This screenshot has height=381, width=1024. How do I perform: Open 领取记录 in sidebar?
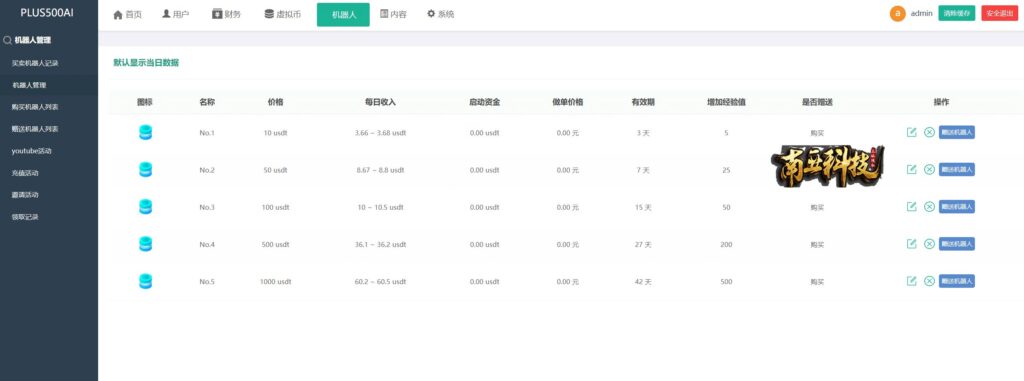coord(25,217)
